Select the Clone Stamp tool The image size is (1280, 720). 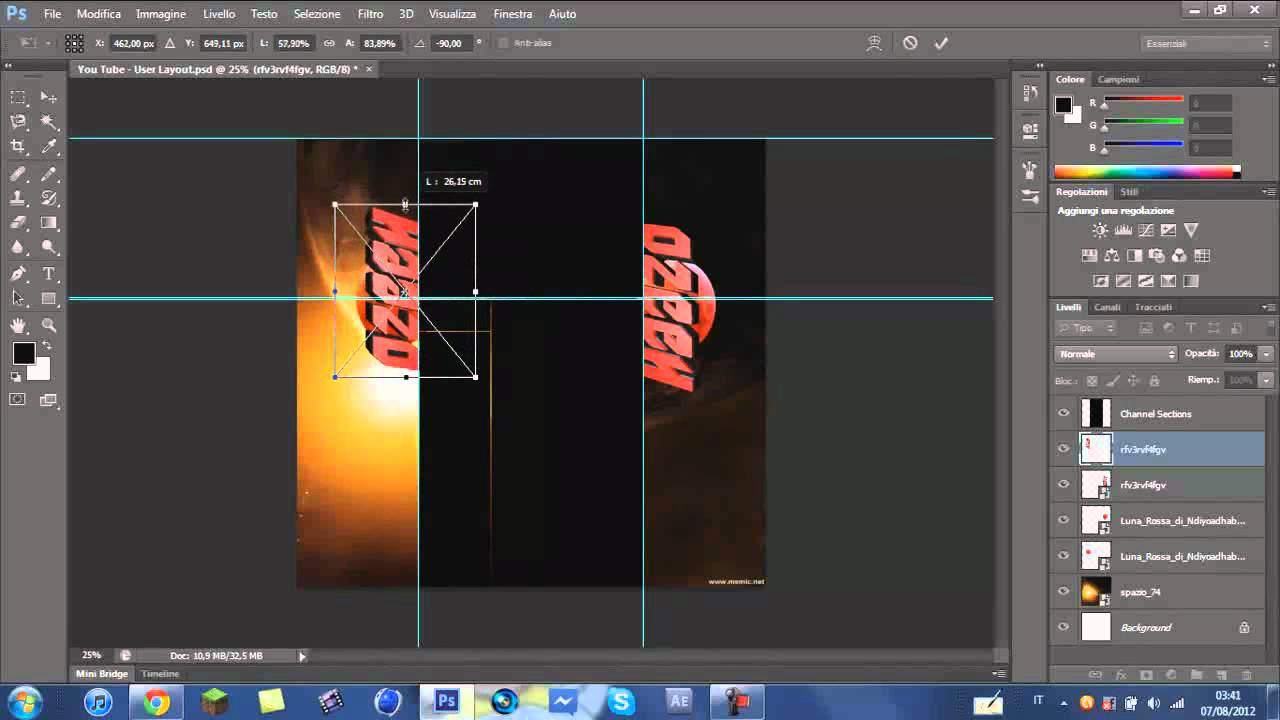18,198
